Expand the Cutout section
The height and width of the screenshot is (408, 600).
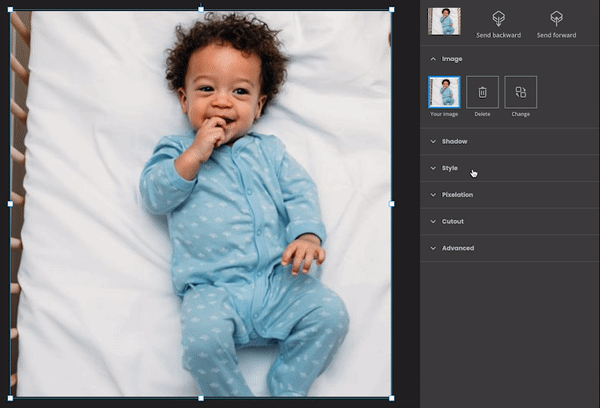point(452,221)
